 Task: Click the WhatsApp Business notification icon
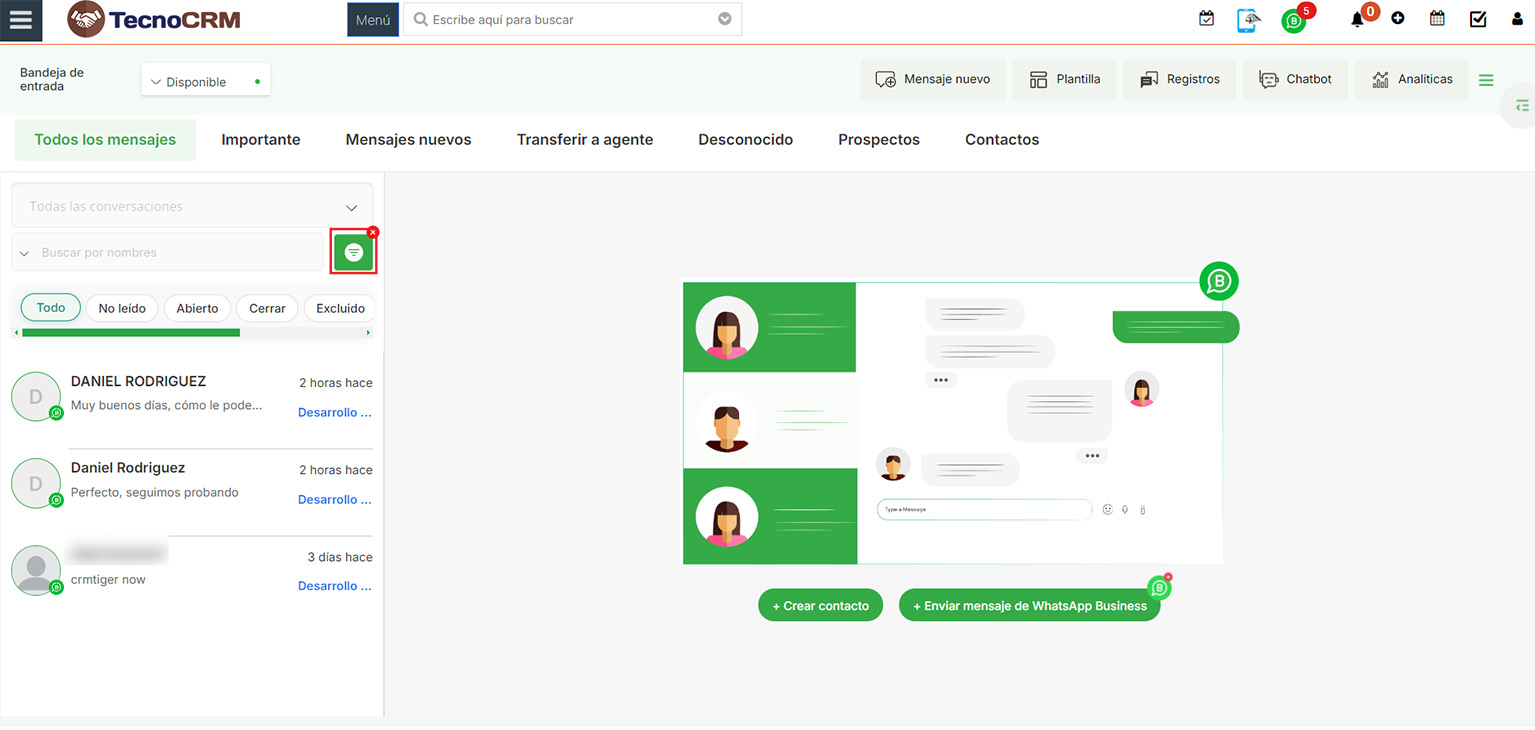coord(1294,21)
